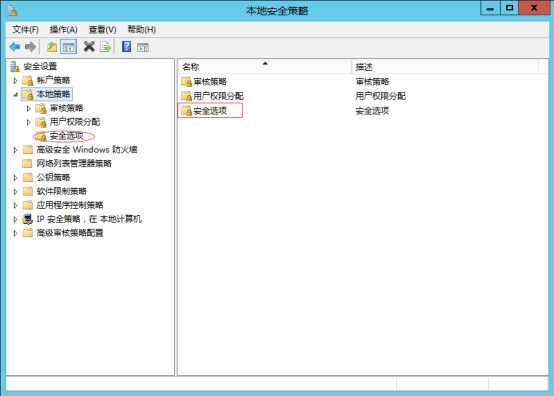Click the app icon in title bar
554x396 pixels.
pos(13,10)
